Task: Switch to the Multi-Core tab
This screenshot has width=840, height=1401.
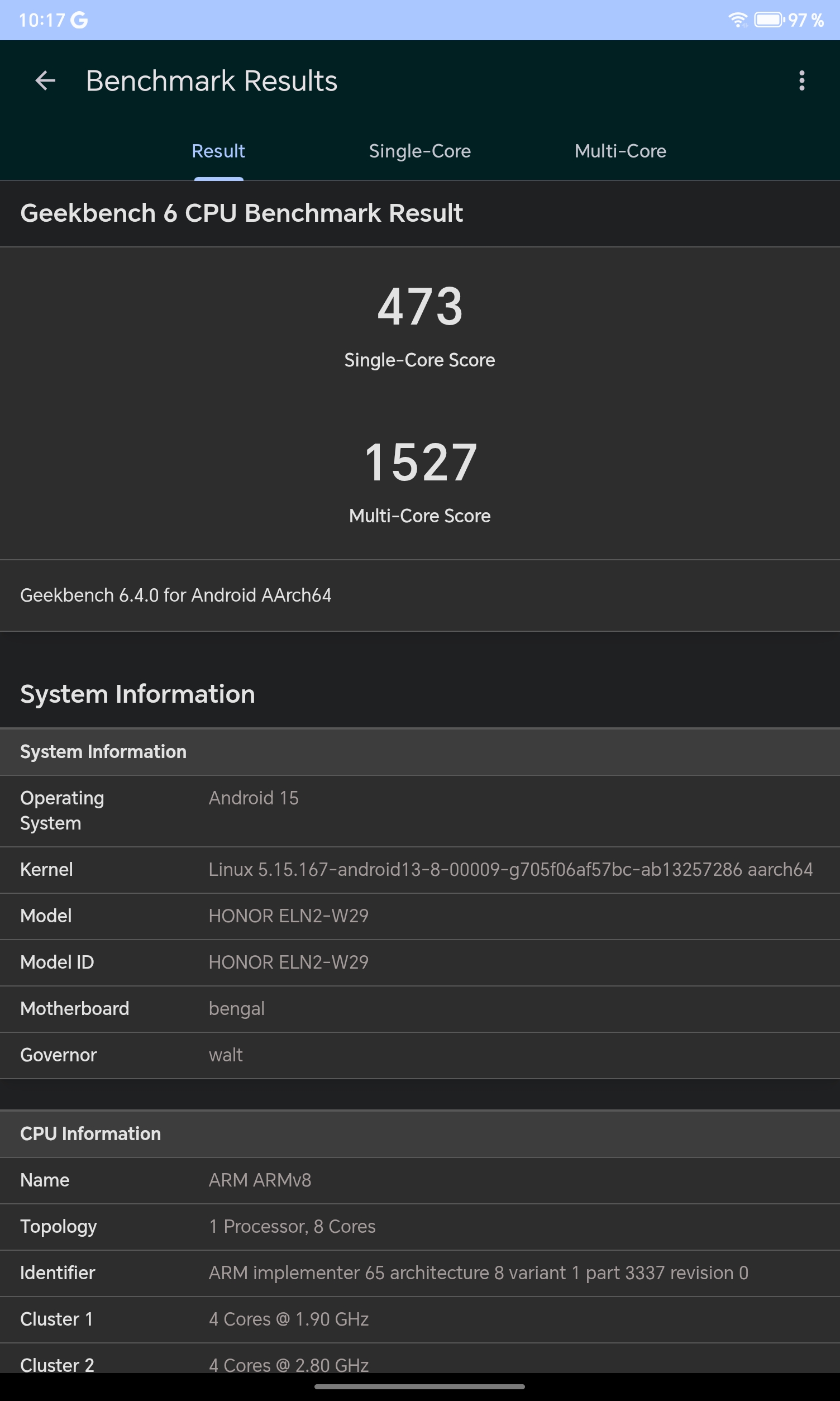Action: click(x=621, y=151)
